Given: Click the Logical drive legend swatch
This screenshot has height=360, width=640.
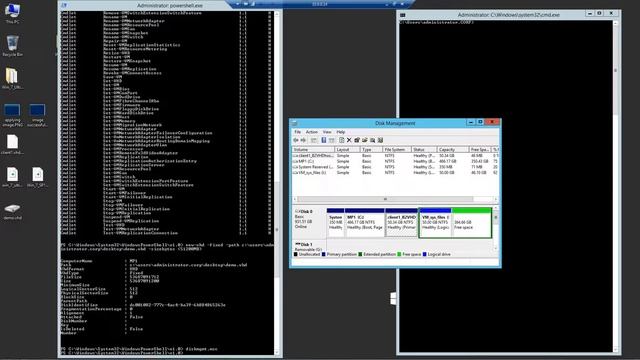Looking at the screenshot, I should pyautogui.click(x=424, y=254).
